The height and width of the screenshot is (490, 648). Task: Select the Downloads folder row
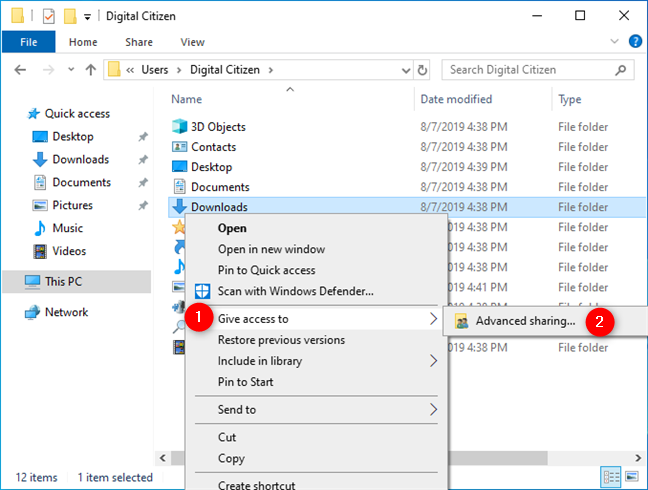(x=407, y=207)
